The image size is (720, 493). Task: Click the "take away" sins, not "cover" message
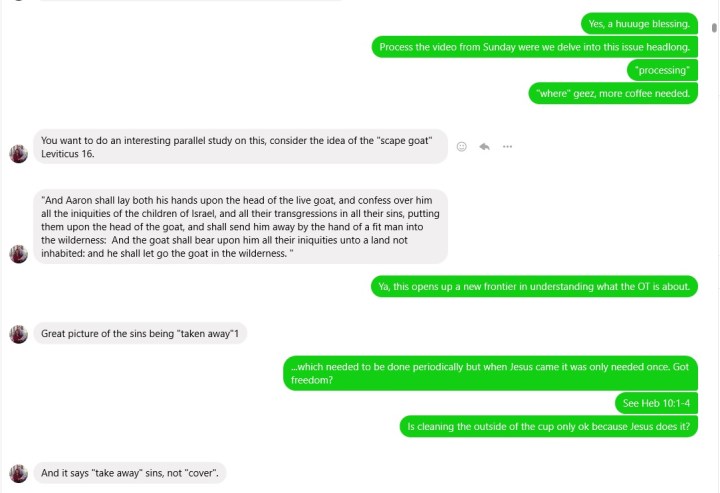[x=130, y=473]
